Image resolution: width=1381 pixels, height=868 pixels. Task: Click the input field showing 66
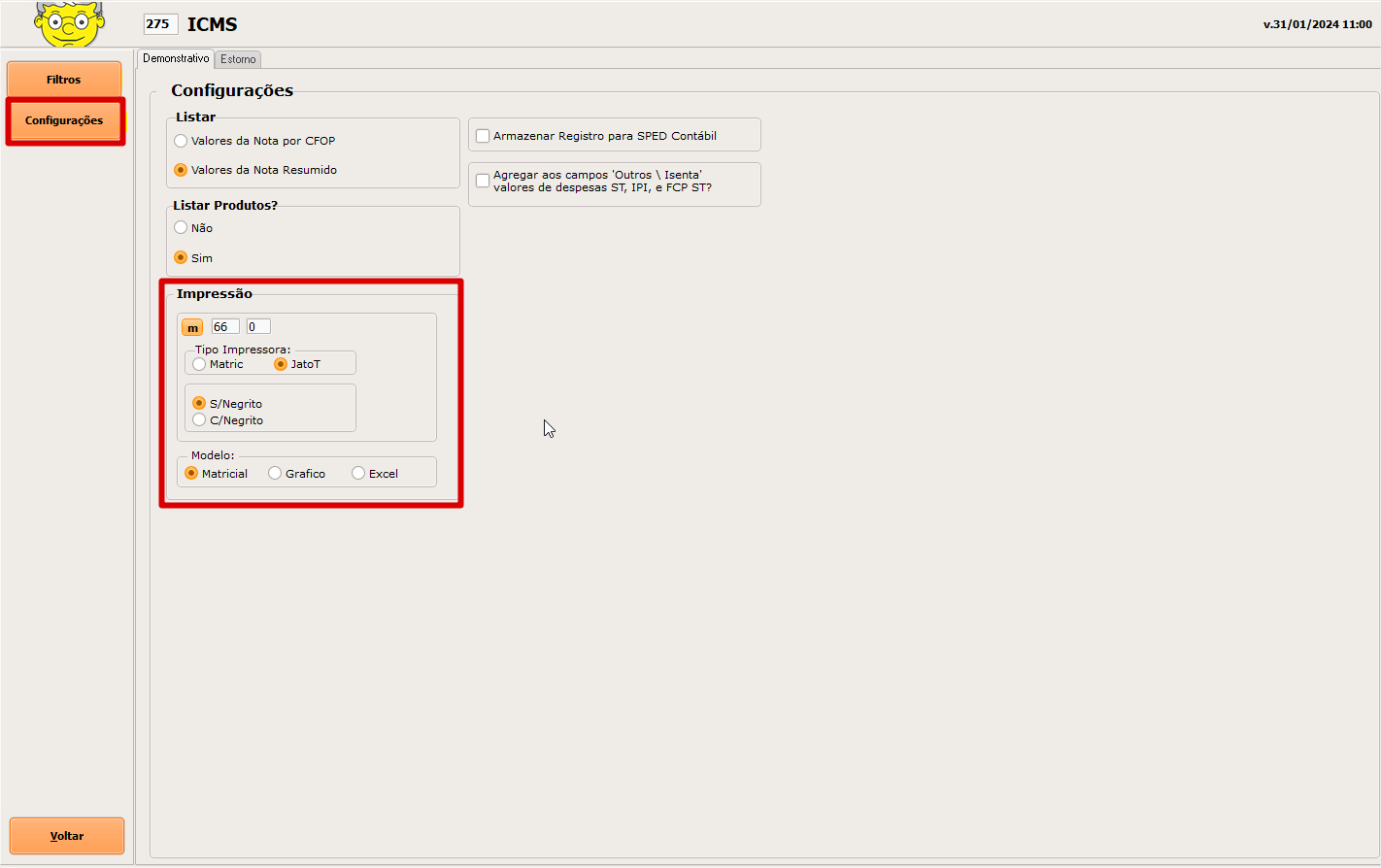(224, 327)
